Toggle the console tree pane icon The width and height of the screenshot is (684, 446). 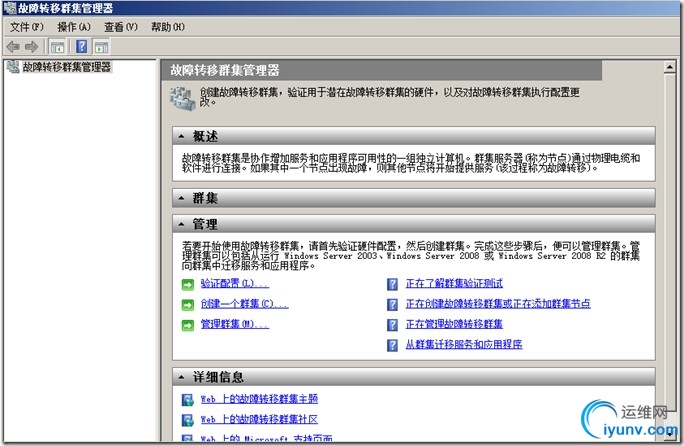pos(57,46)
